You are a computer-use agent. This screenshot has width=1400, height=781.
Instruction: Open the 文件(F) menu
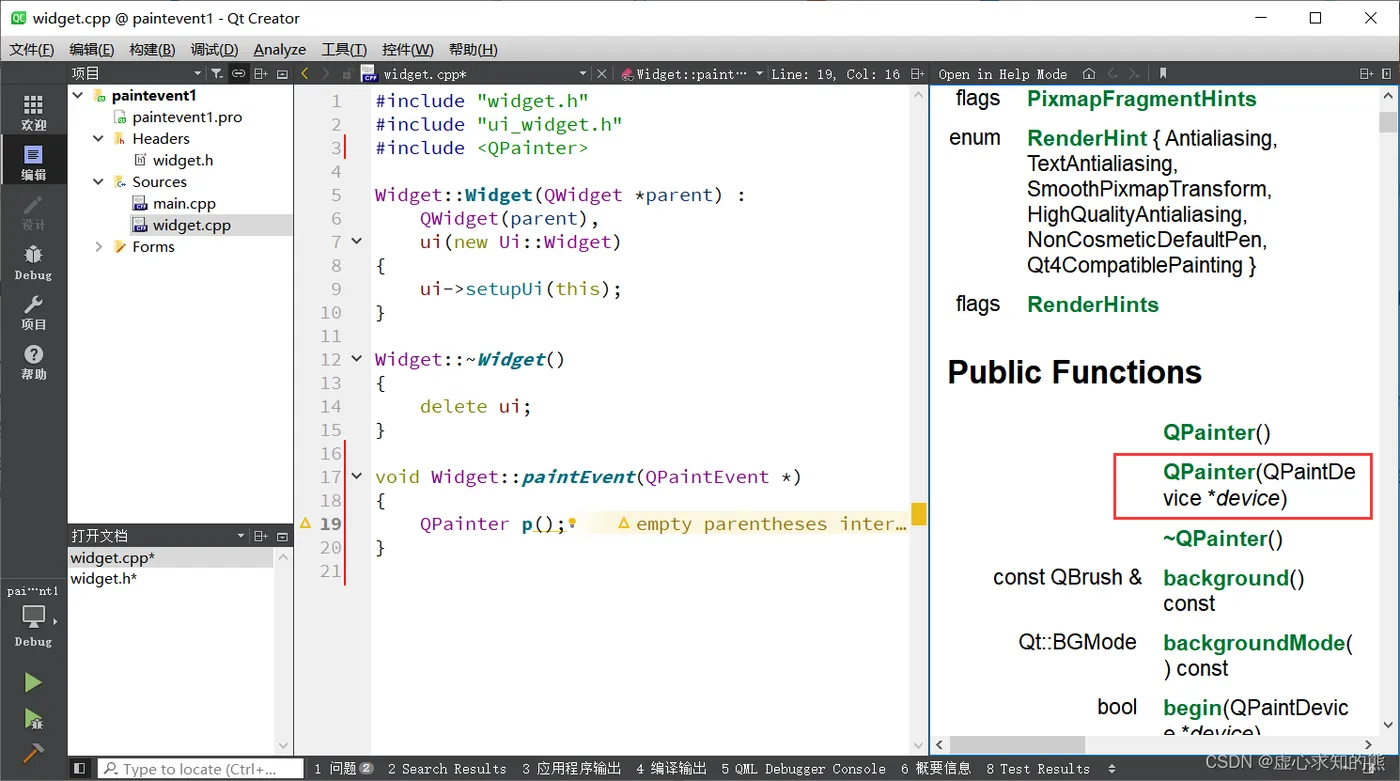point(31,49)
